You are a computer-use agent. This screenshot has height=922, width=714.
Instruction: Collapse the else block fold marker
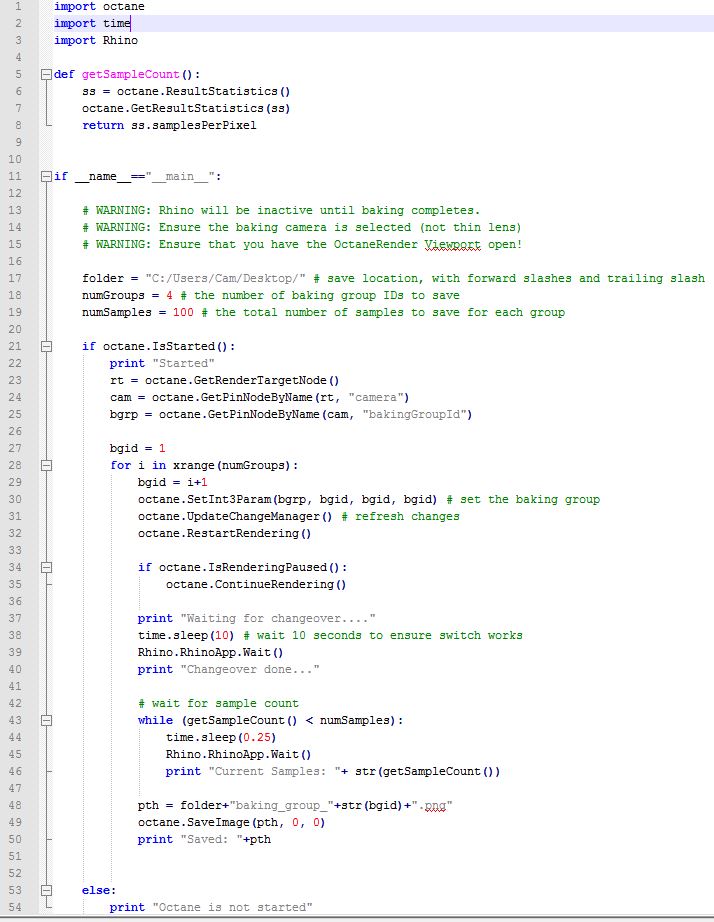pyautogui.click(x=46, y=890)
